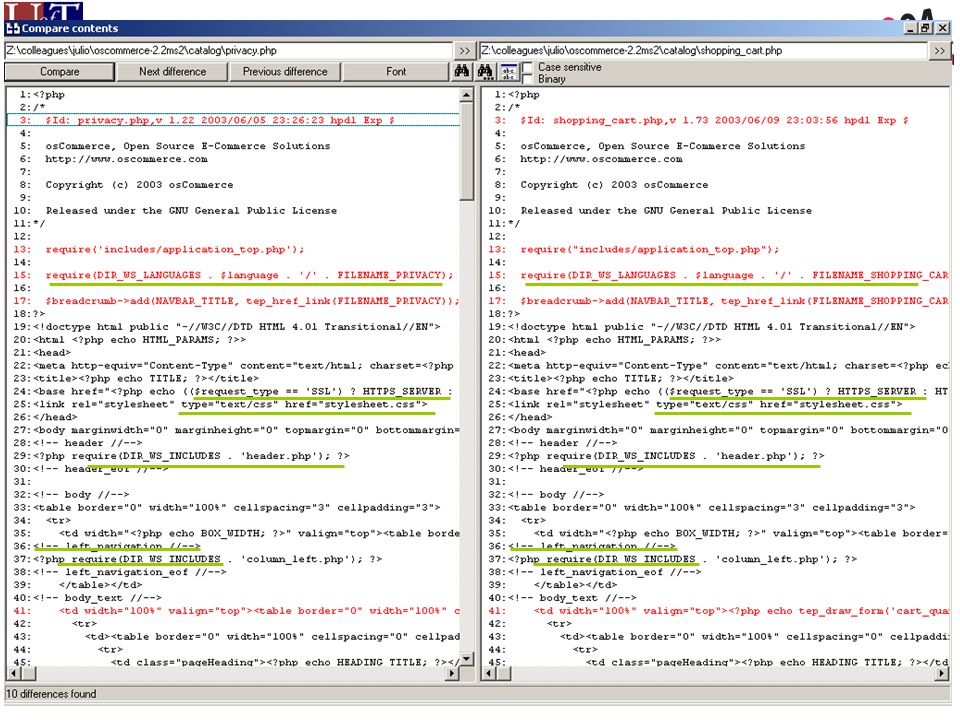Select the '10 differences found' status text

tap(51, 694)
